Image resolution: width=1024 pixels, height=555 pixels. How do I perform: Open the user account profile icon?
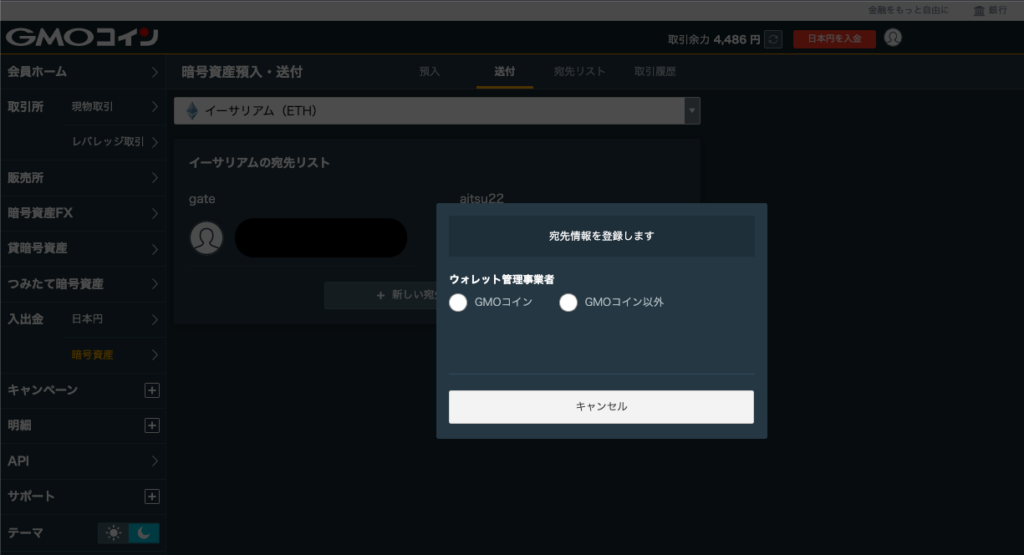click(x=893, y=38)
